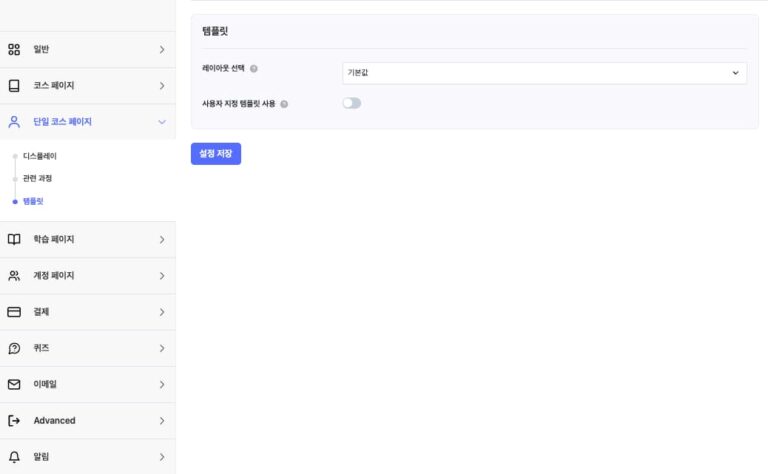Expand the 일반 section chevron

(x=162, y=49)
